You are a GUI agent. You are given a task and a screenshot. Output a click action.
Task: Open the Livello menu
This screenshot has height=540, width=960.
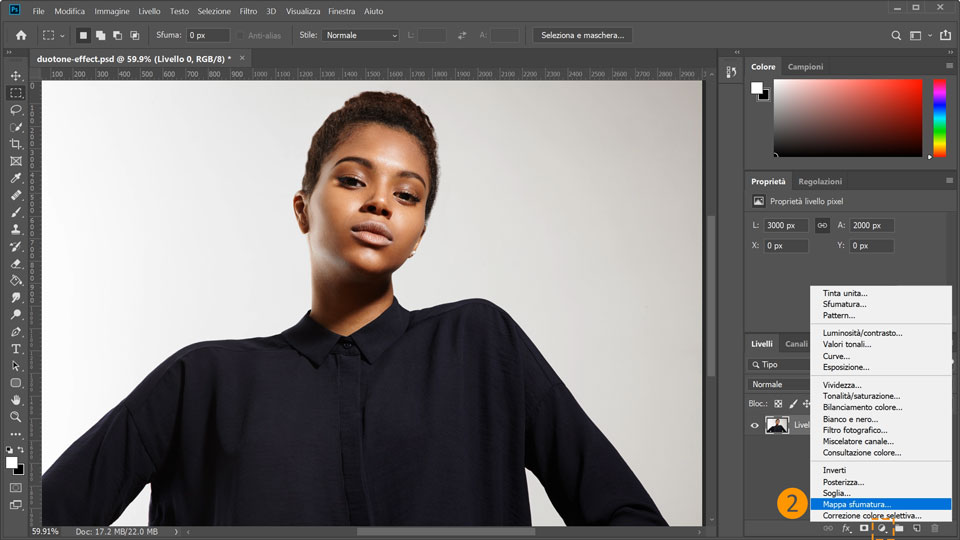coord(149,11)
